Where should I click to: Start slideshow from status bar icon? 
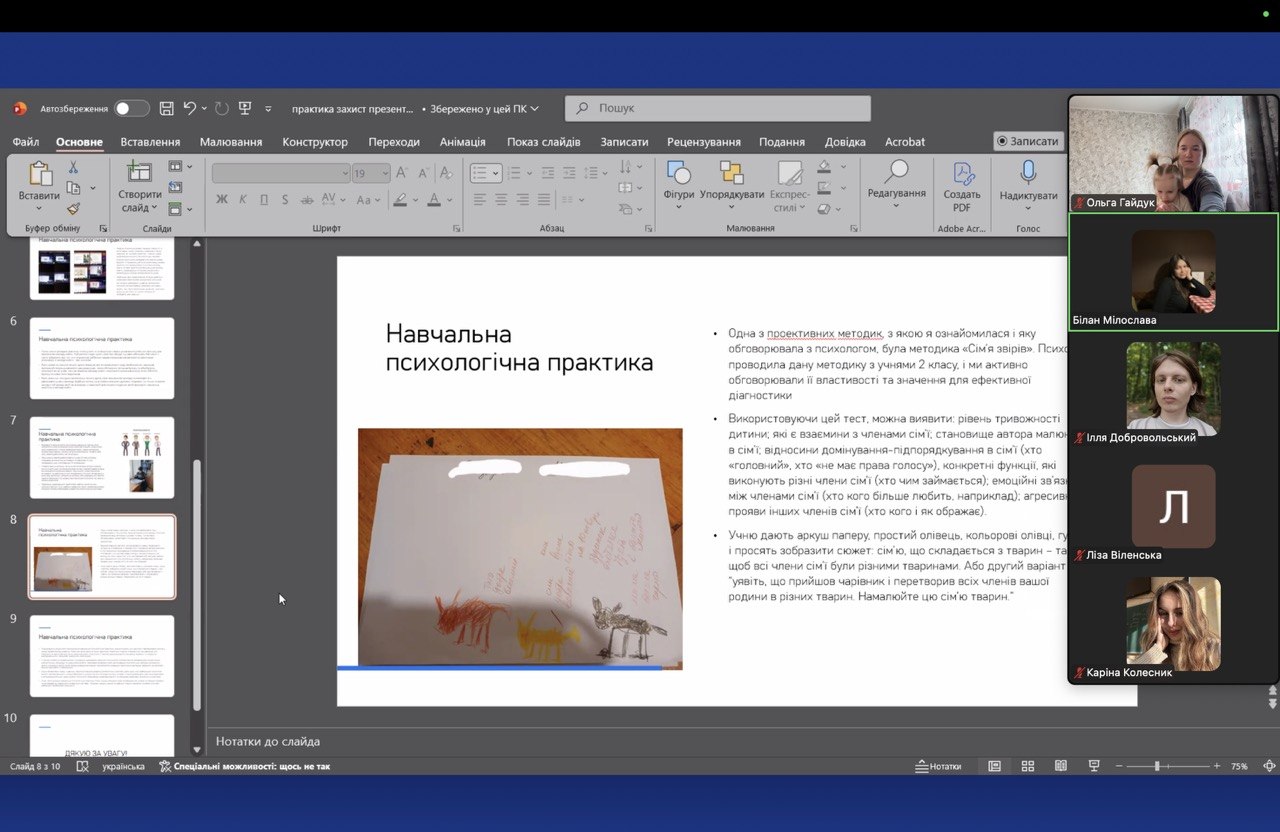coord(1094,766)
